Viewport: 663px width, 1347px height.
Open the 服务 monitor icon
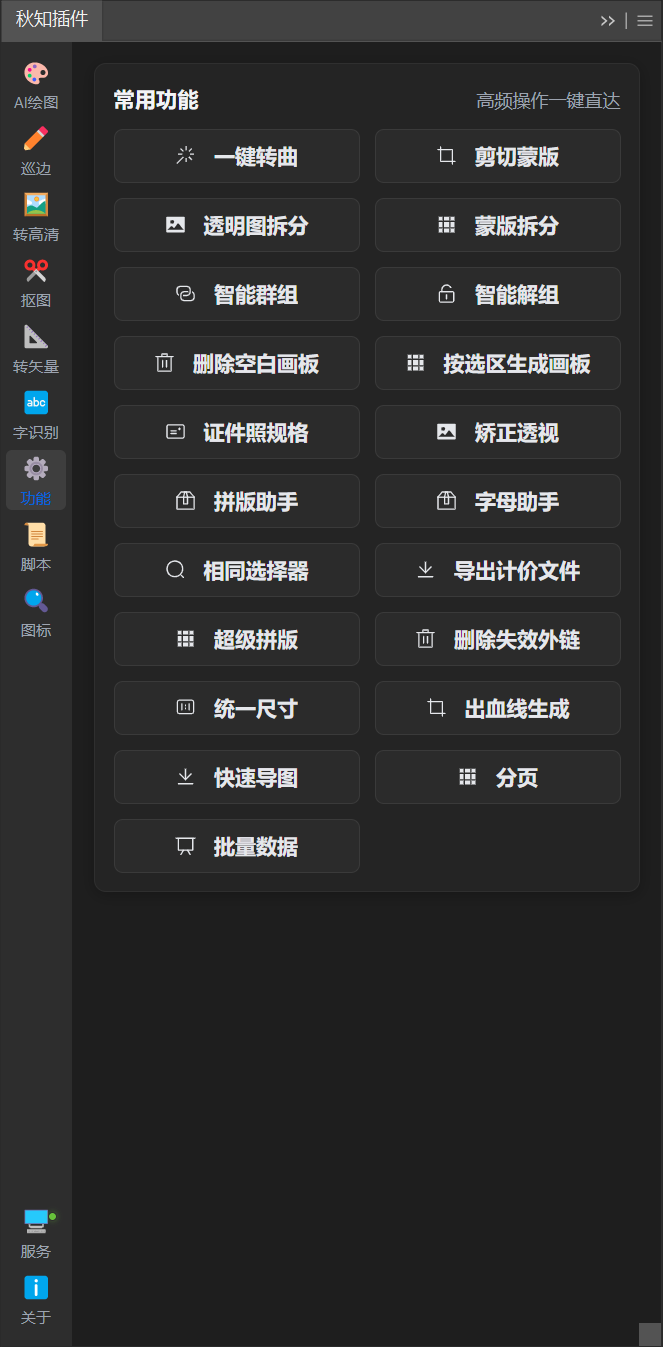[36, 1222]
